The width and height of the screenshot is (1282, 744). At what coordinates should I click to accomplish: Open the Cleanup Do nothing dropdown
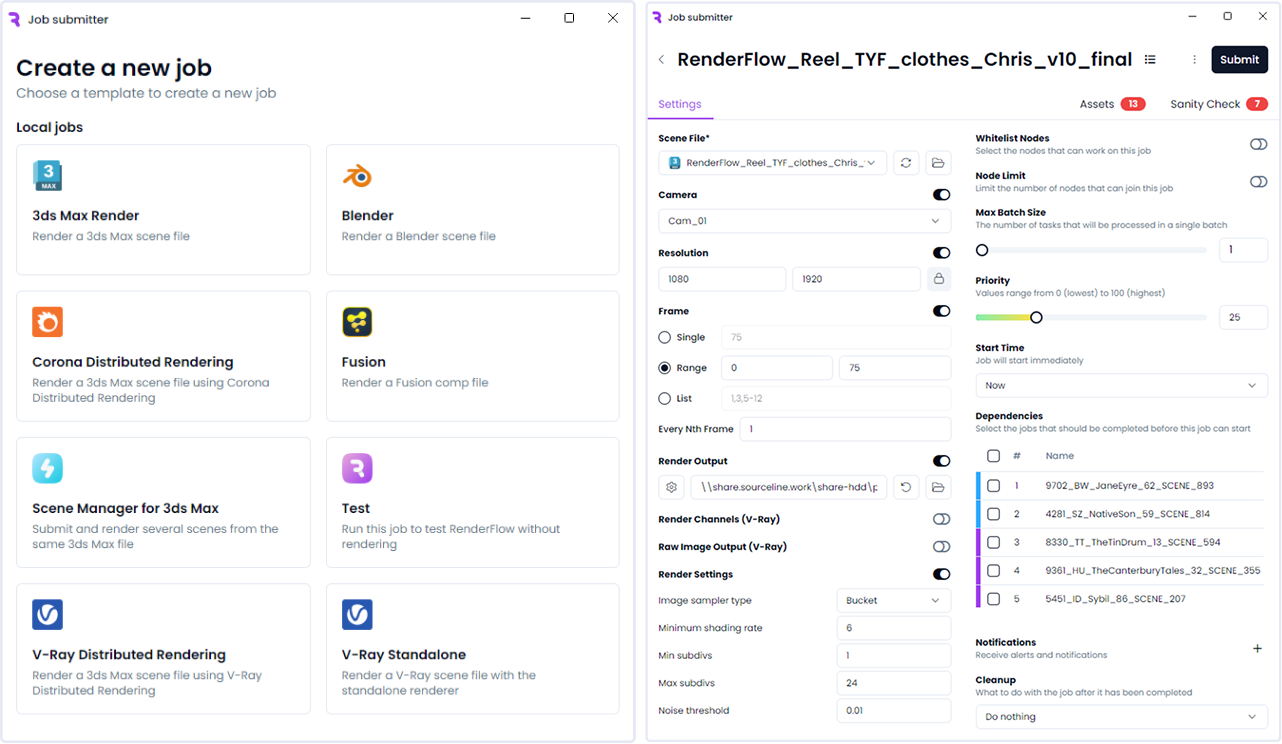[1122, 717]
